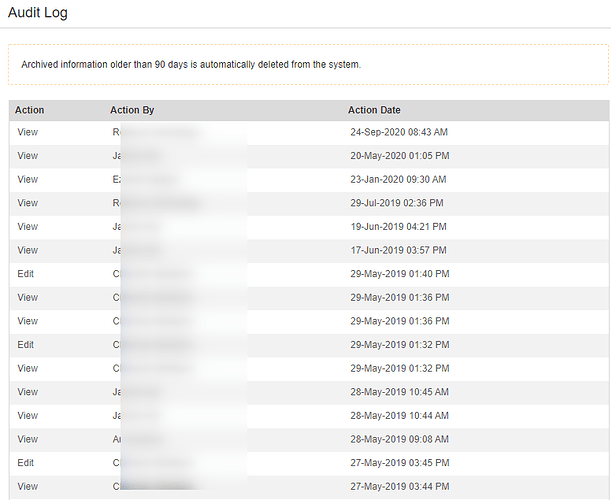The height and width of the screenshot is (500, 611).
Task: Select date 24-Sep-2020 08:43 AM
Action: click(399, 133)
